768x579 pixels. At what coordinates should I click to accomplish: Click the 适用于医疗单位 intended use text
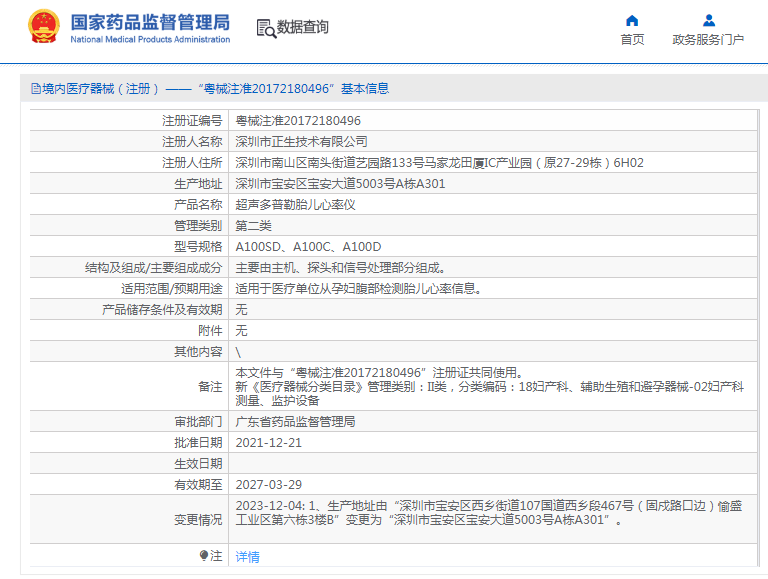coord(358,289)
